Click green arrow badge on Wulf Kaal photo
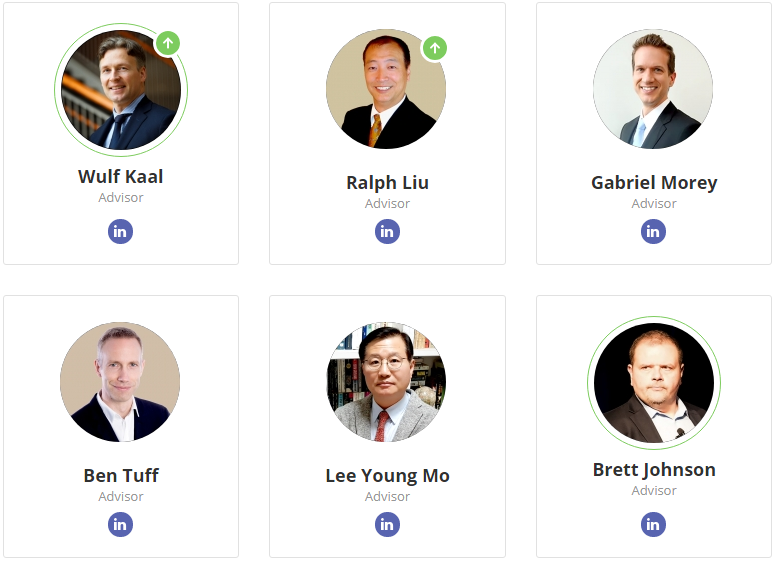Viewport: 776px width, 561px height. [x=168, y=43]
